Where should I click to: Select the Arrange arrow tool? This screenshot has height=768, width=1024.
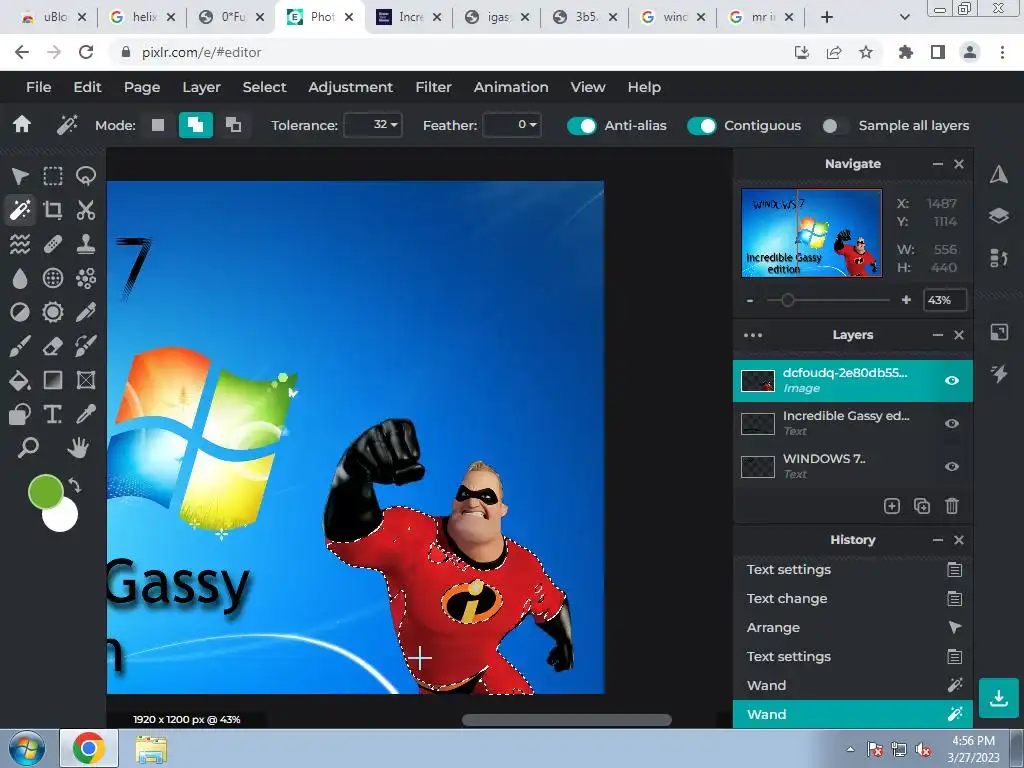20,176
